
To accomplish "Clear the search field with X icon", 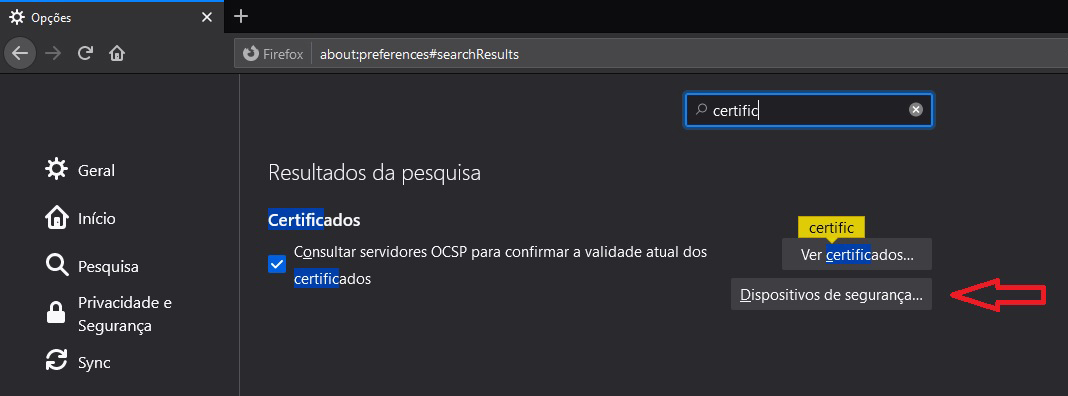I will click(x=916, y=110).
